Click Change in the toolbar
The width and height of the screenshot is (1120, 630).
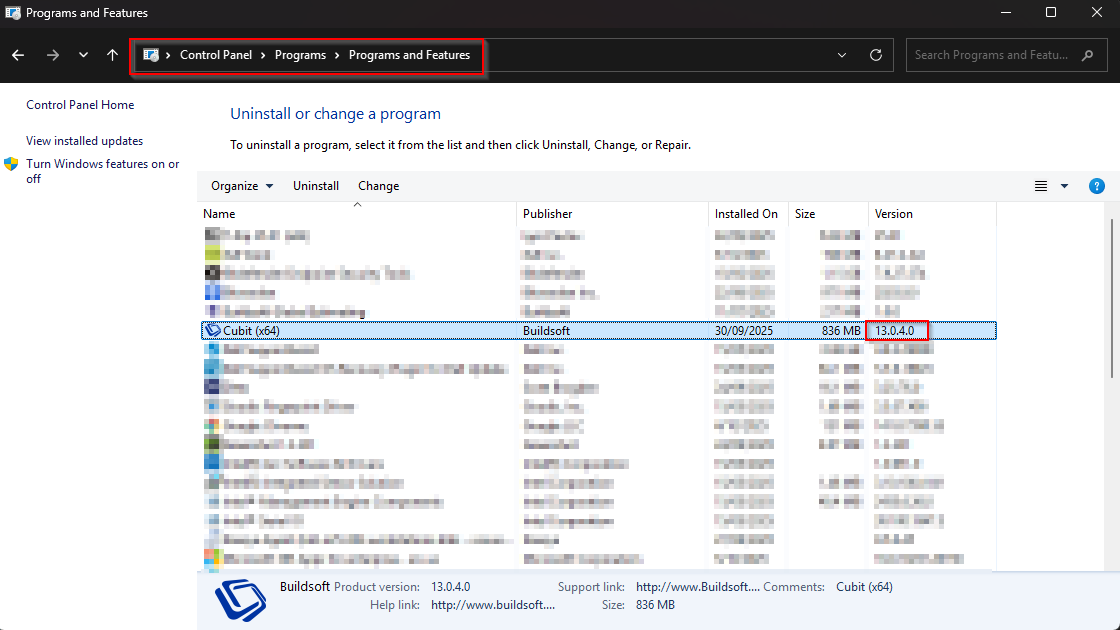(x=379, y=186)
